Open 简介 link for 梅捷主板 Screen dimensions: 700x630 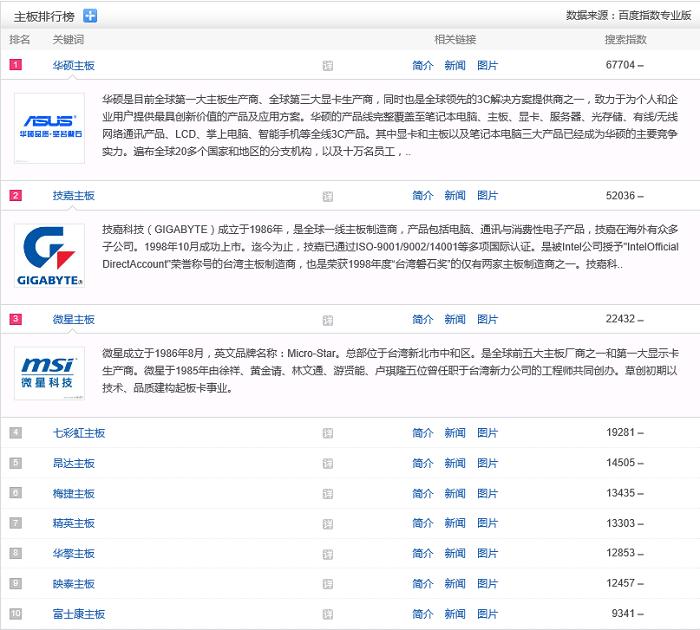pyautogui.click(x=423, y=493)
